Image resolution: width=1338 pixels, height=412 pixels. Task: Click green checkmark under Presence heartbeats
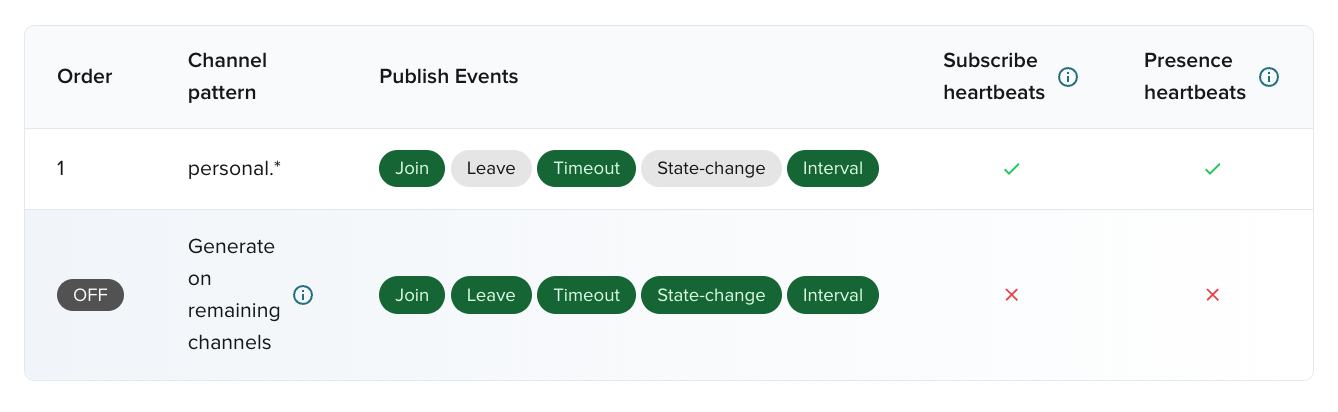click(x=1212, y=169)
